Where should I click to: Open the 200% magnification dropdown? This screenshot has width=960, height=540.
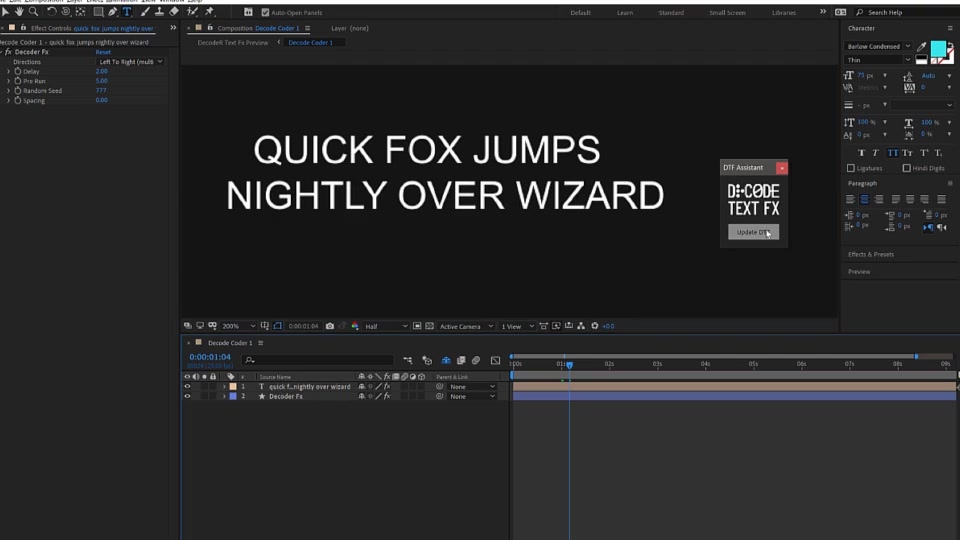click(239, 326)
